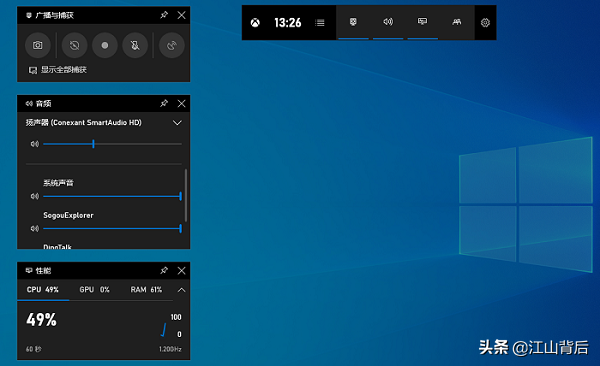This screenshot has width=600, height=366.
Task: Switch to the GPU tab
Action: coord(95,290)
